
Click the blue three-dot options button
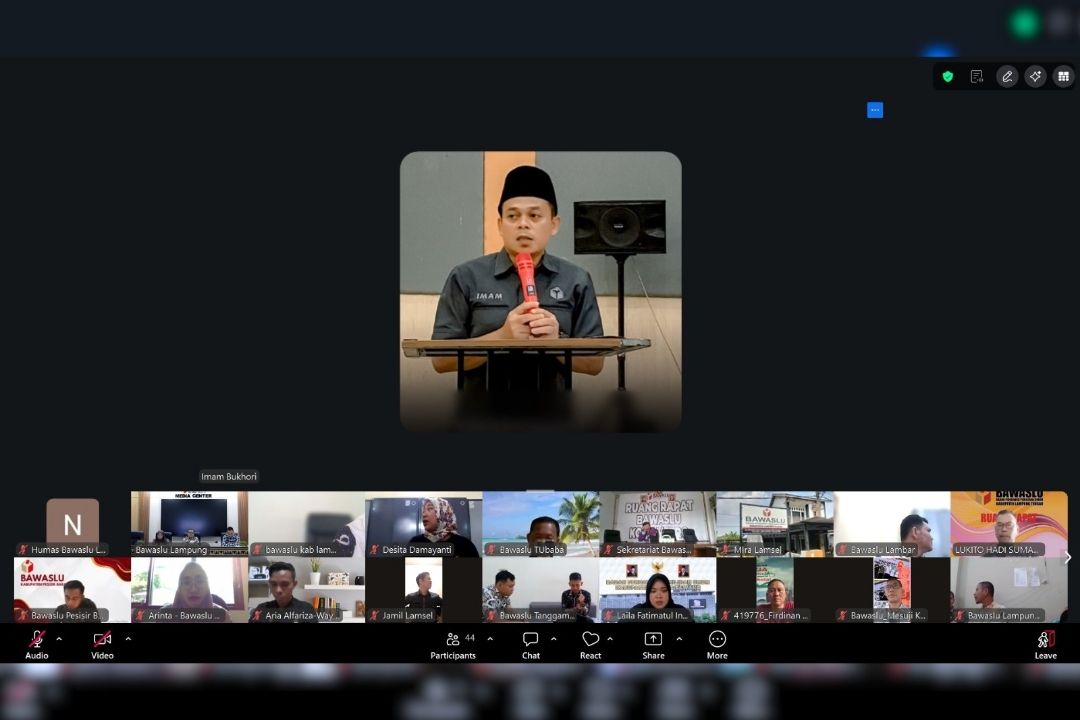tap(875, 110)
